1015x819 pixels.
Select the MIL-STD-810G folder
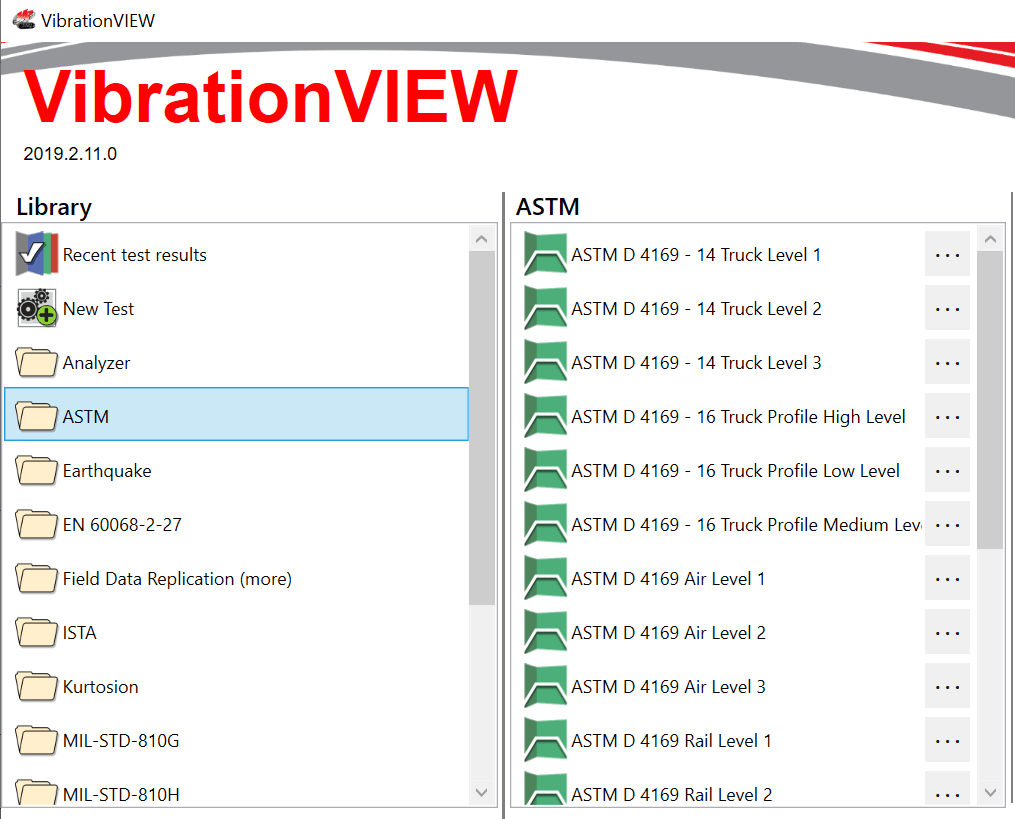coord(236,741)
